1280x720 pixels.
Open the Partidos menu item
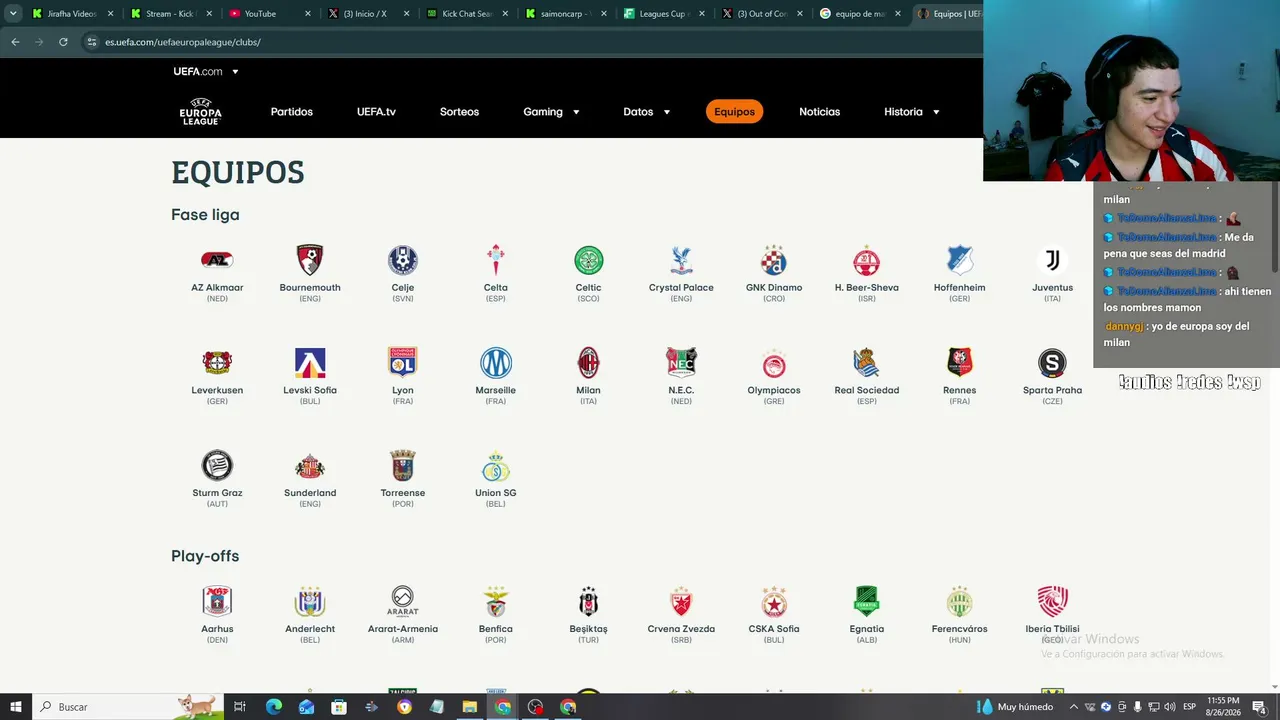click(x=292, y=112)
